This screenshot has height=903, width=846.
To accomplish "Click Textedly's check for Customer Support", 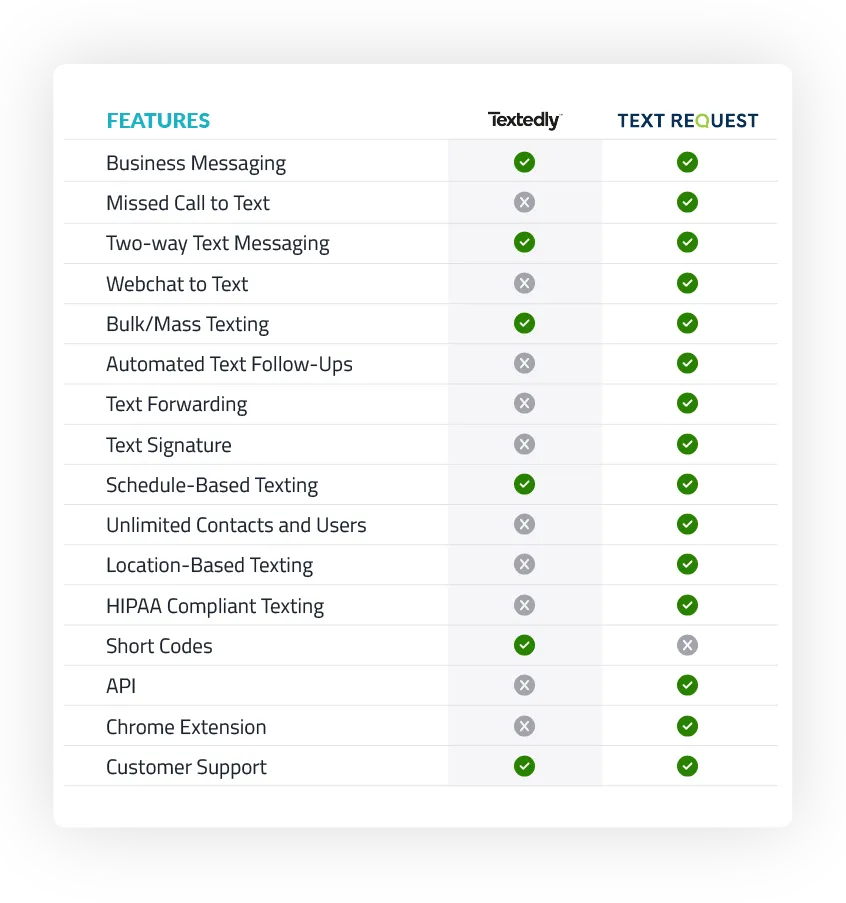I will pos(524,766).
